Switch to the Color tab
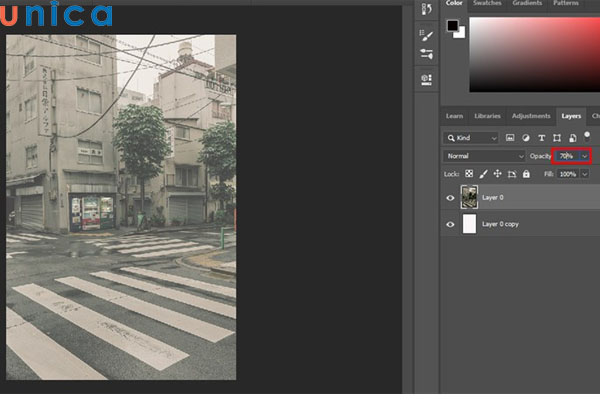Viewport: 600px width, 400px height. (454, 3)
